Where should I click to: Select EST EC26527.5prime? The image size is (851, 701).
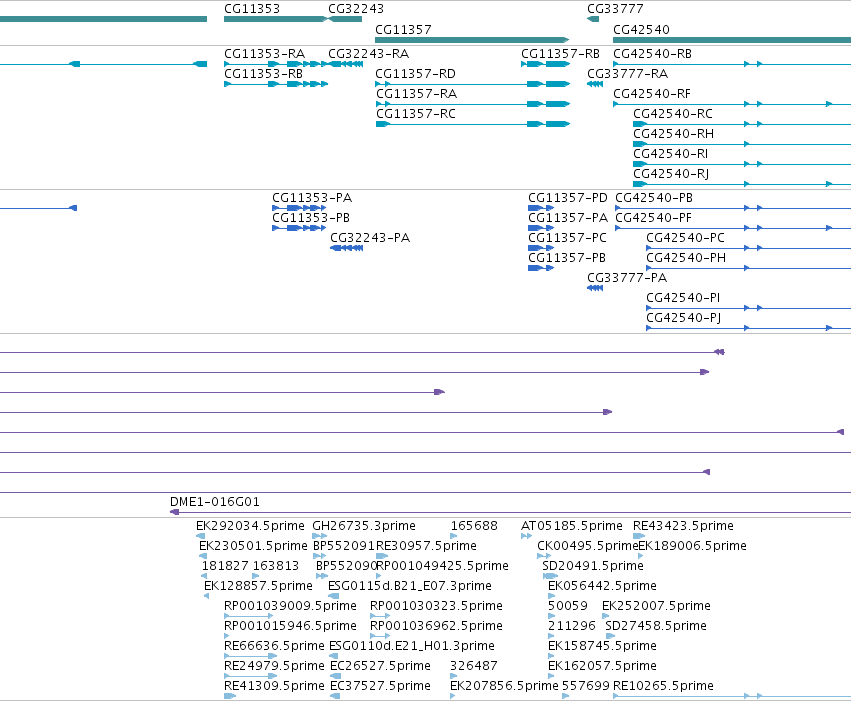tap(380, 667)
